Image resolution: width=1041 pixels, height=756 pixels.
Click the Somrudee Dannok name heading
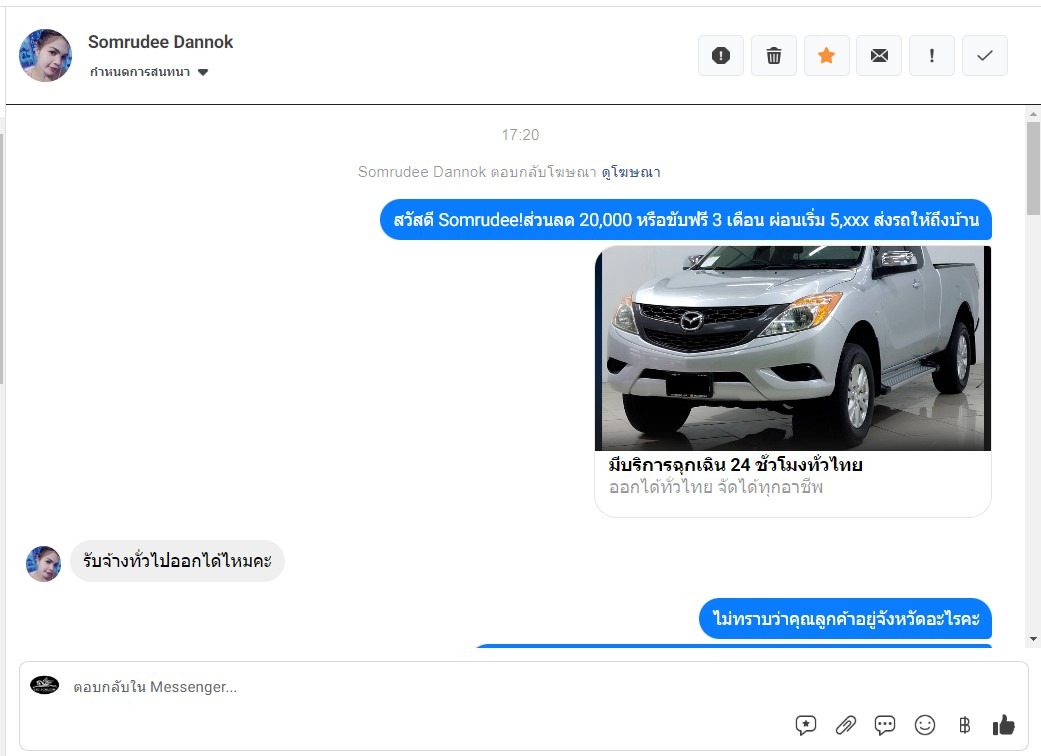coord(161,42)
